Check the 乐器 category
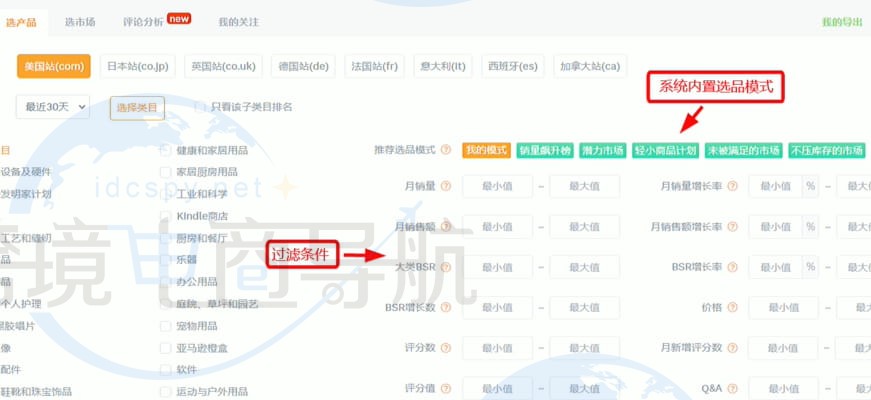Image resolution: width=871 pixels, height=400 pixels. [x=165, y=259]
